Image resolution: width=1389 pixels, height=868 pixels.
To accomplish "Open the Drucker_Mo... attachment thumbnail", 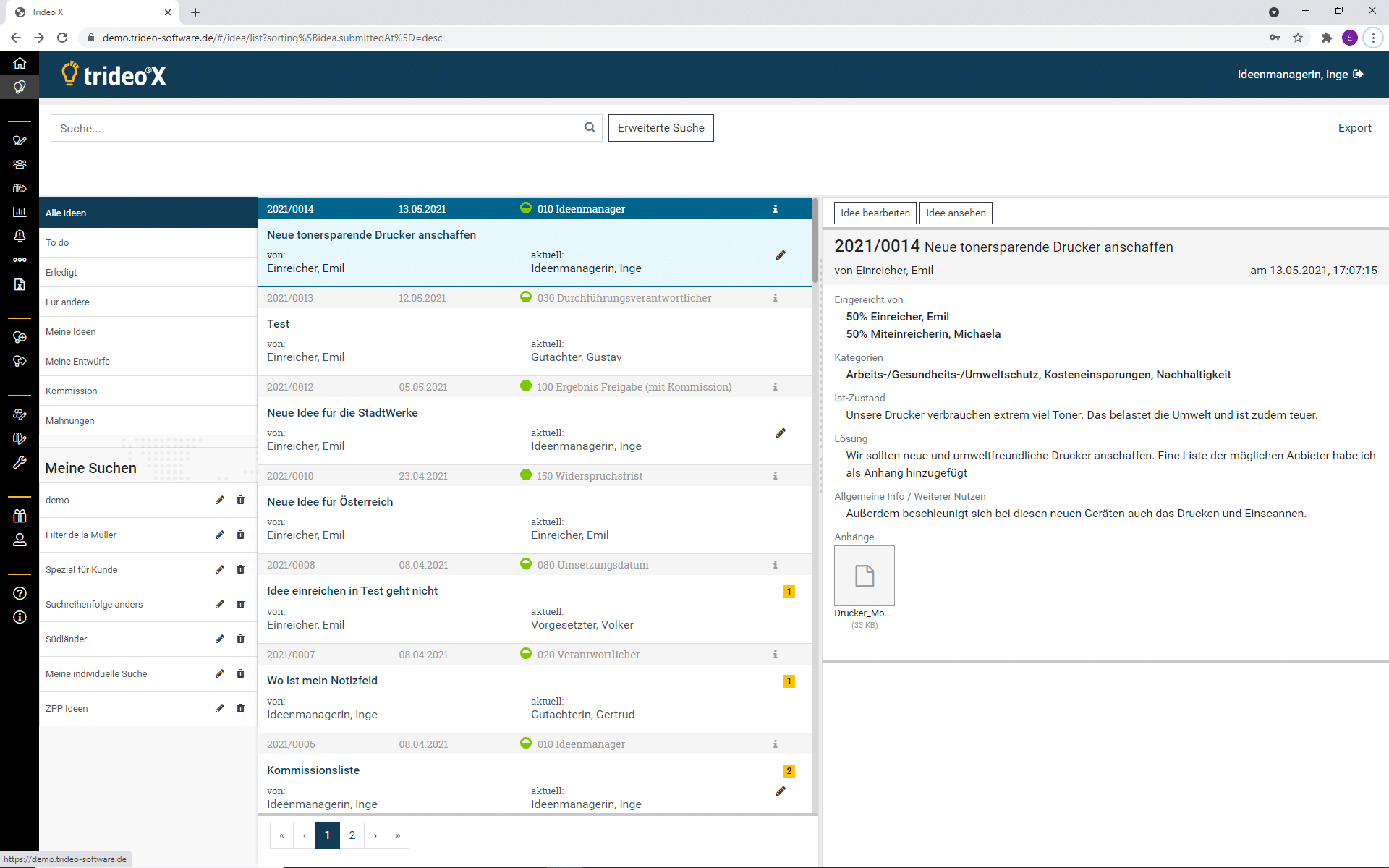I will pyautogui.click(x=864, y=576).
